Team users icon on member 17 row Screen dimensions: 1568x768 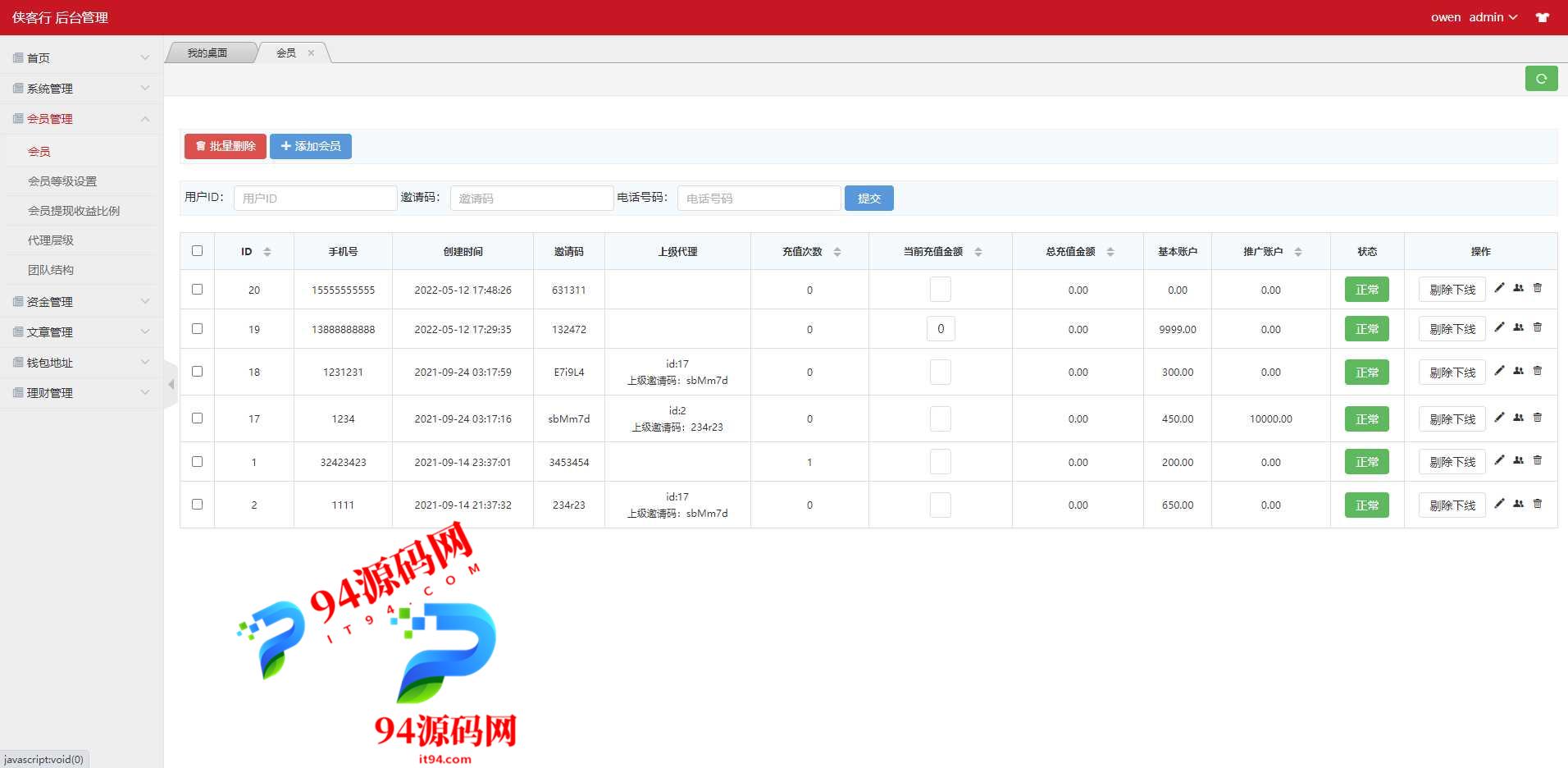(1518, 418)
